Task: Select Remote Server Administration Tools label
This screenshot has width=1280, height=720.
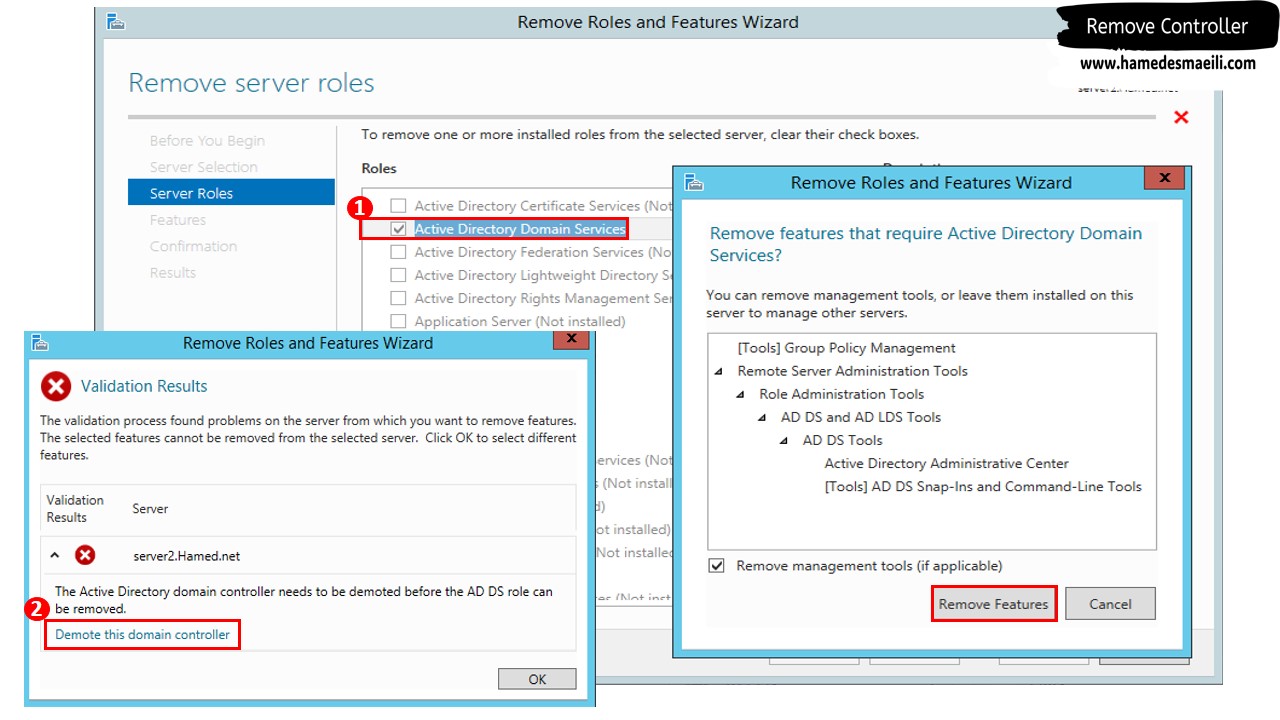Action: coord(852,371)
